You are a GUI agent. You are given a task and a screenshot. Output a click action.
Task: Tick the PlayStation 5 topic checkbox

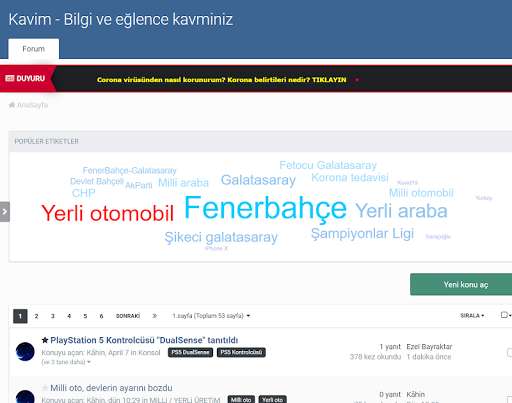coord(509,352)
